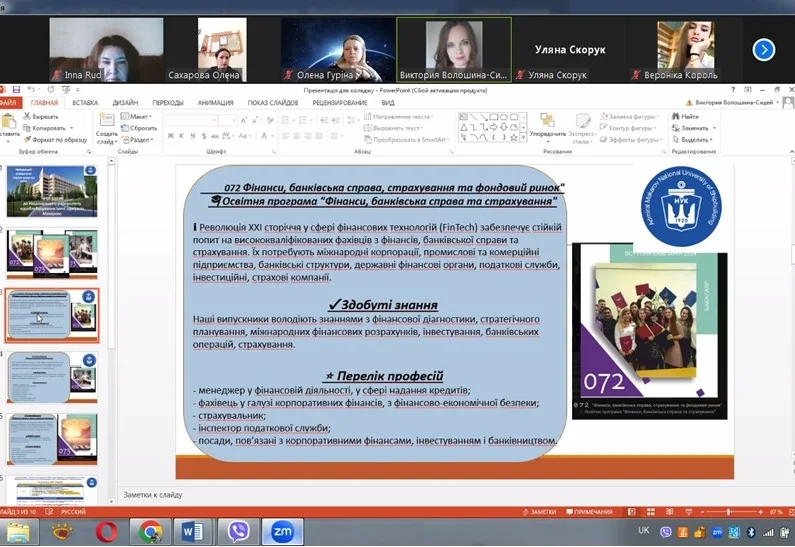The width and height of the screenshot is (795, 547).
Task: Open Google Chrome from the taskbar
Action: point(151,531)
